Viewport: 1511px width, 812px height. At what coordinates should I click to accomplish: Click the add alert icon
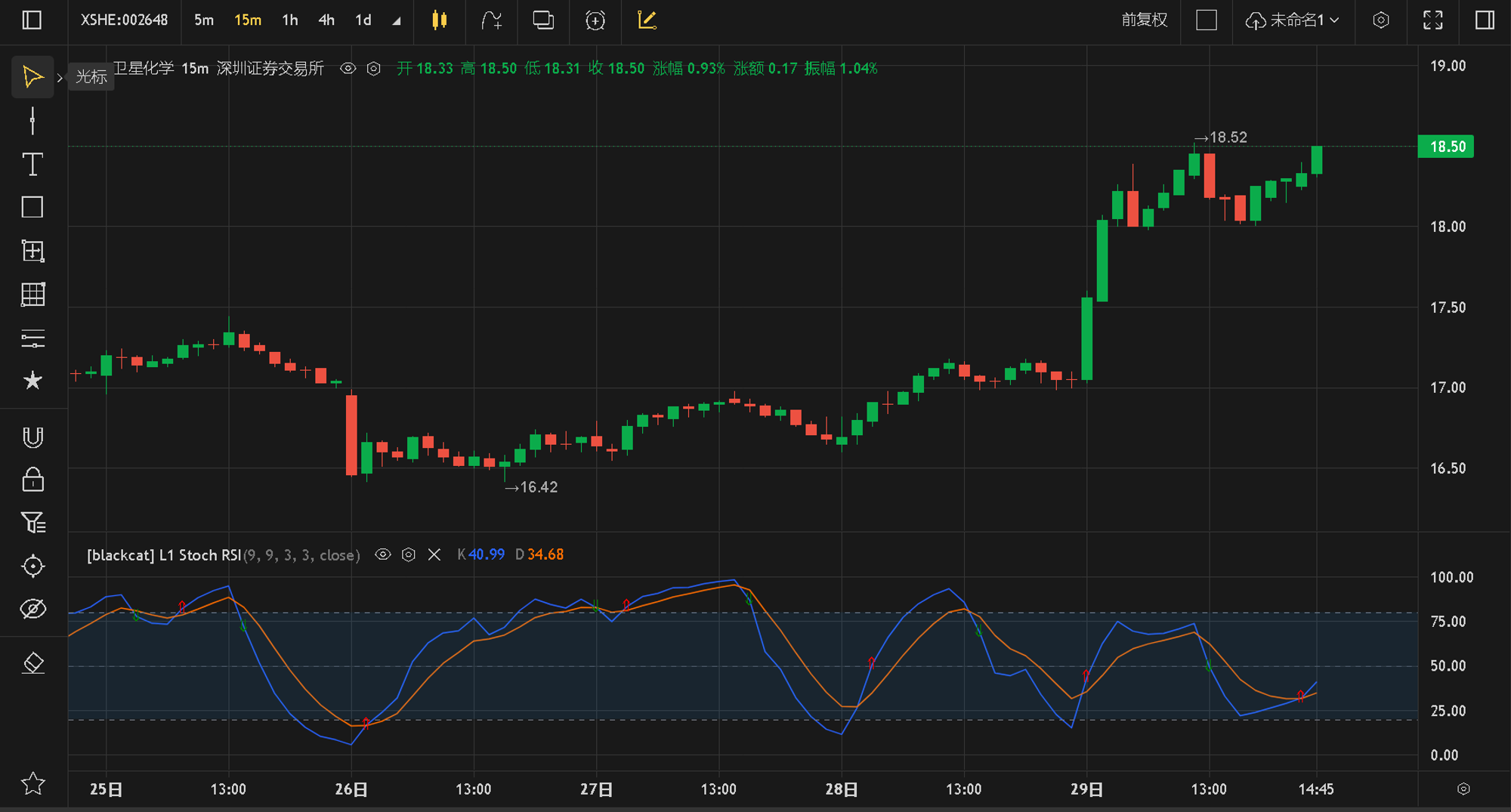click(x=595, y=20)
